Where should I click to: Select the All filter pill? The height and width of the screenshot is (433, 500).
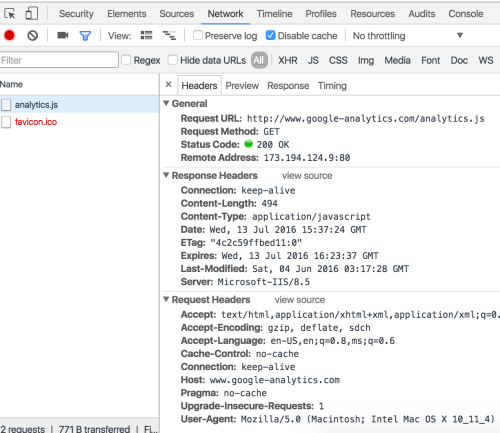pos(259,60)
